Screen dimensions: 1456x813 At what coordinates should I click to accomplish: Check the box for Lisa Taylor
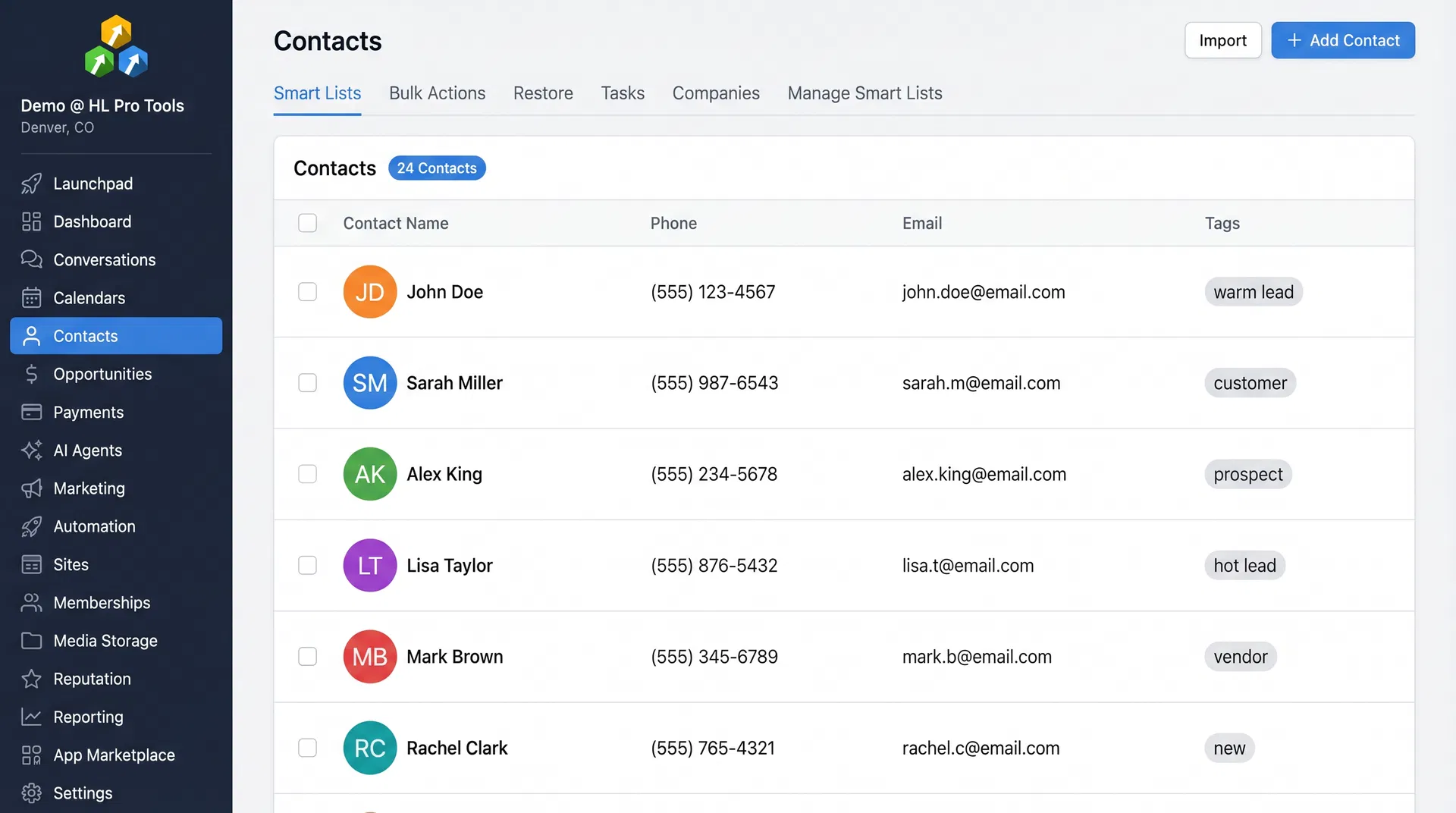(x=307, y=566)
